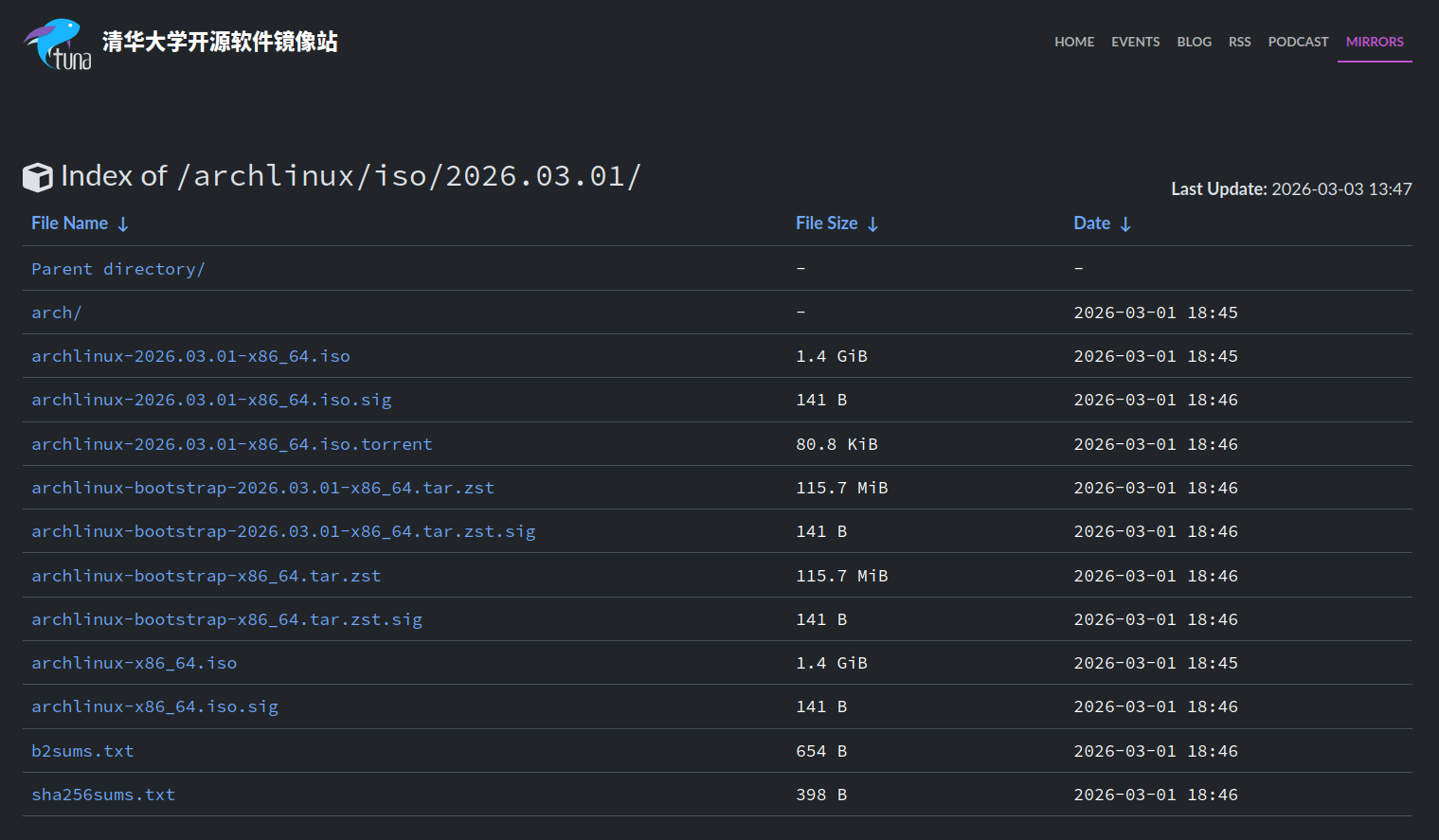Open the b2sums.txt file

point(82,751)
